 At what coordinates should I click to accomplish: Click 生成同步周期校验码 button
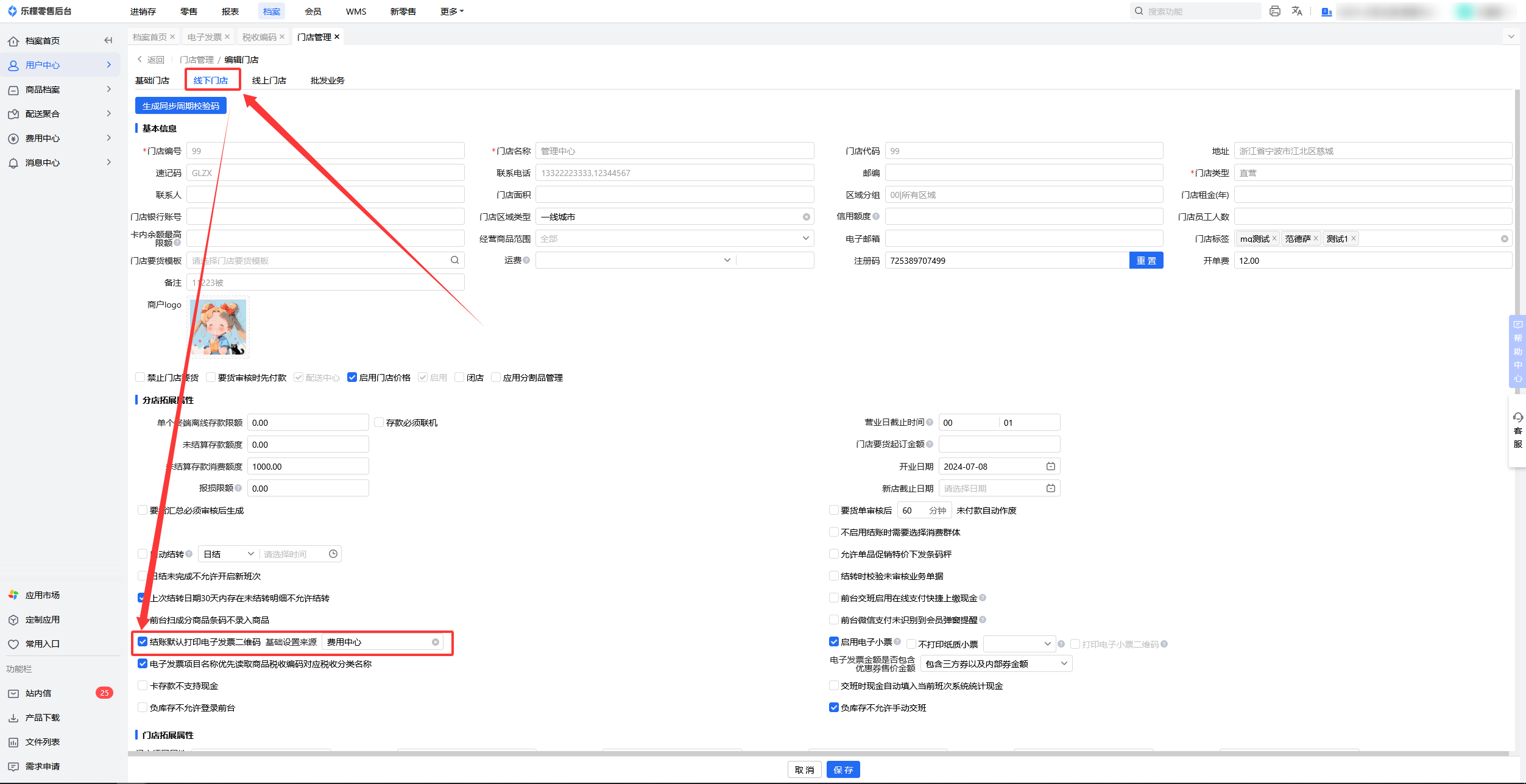click(180, 106)
